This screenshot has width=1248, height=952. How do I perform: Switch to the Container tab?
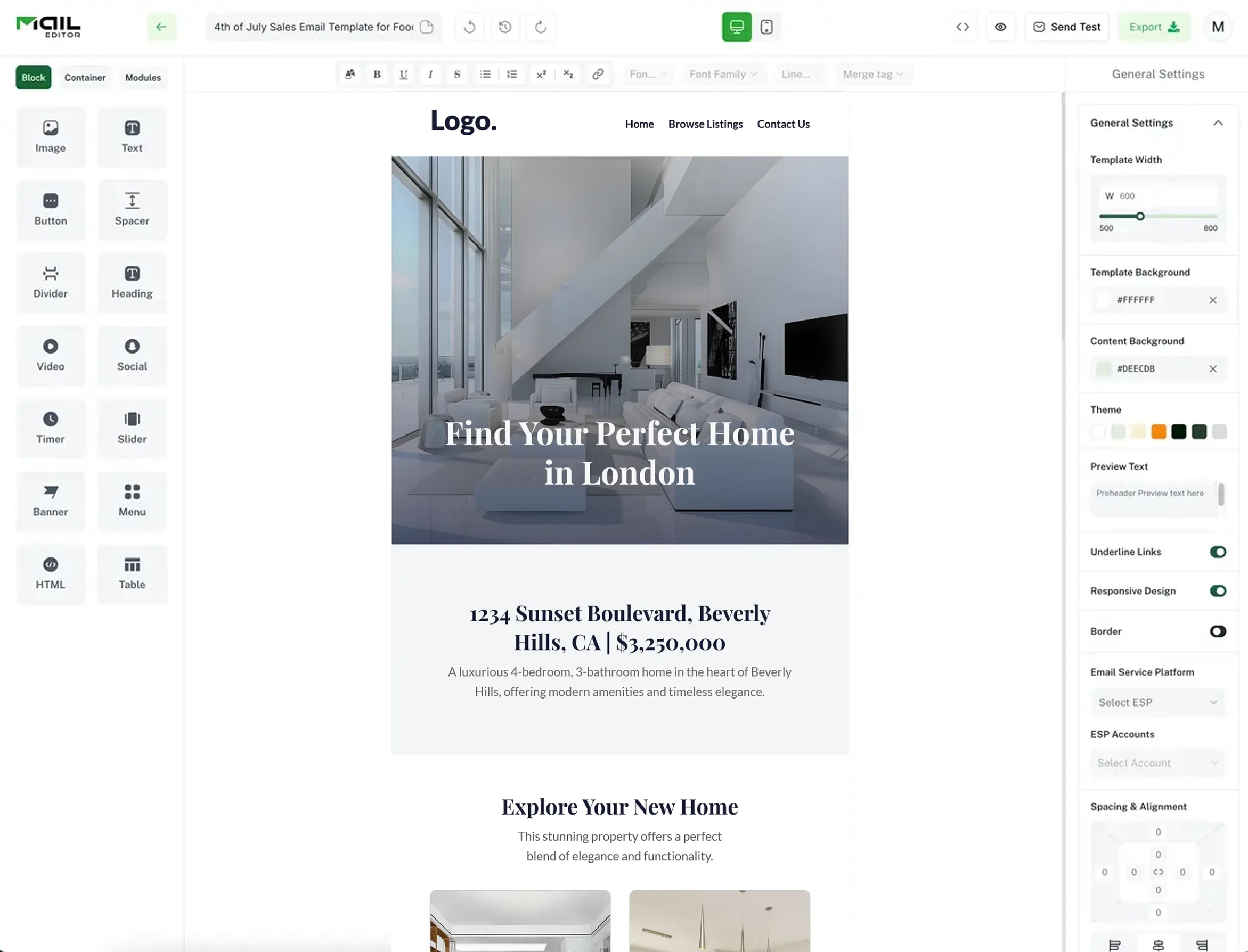[x=85, y=78]
